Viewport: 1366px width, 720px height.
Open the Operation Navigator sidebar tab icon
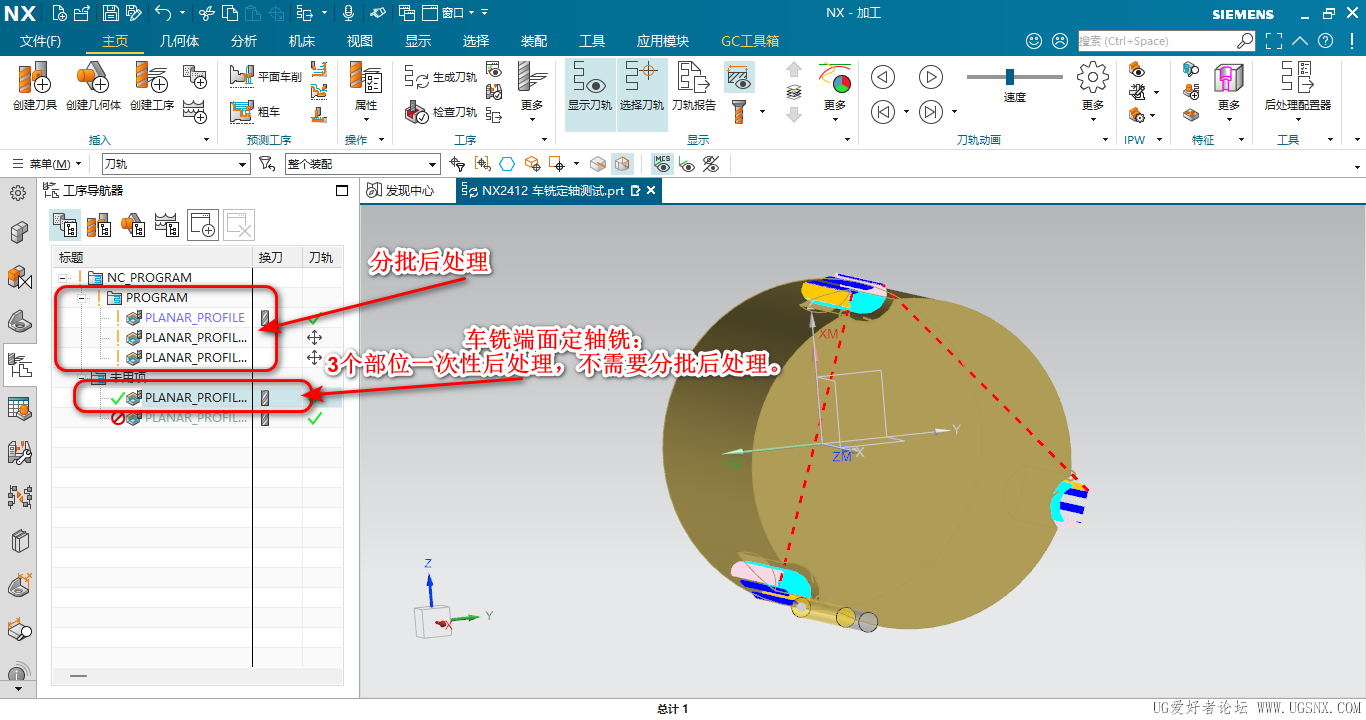pyautogui.click(x=20, y=366)
